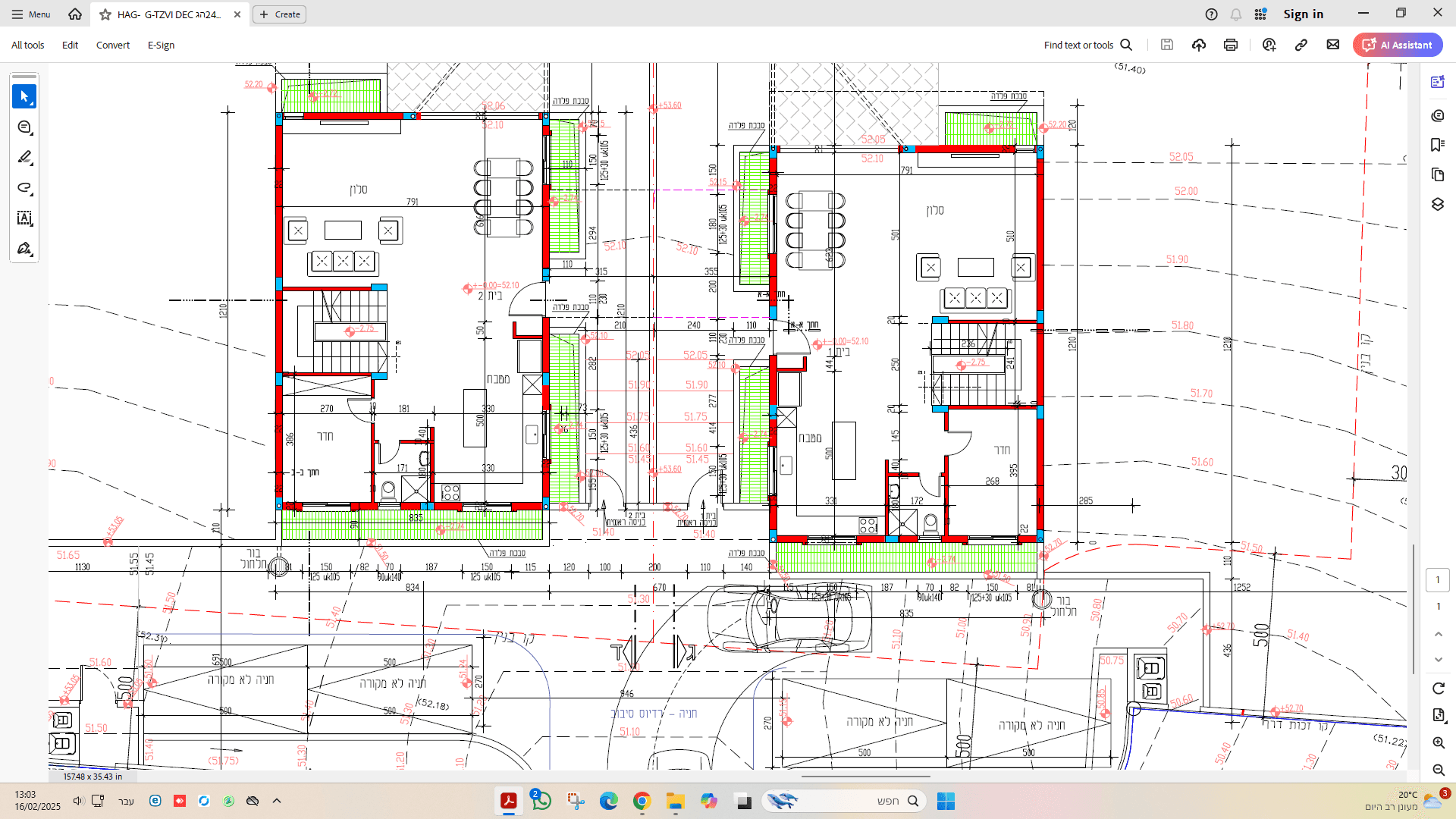Rotate the page view
The width and height of the screenshot is (1456, 819).
click(x=1439, y=689)
